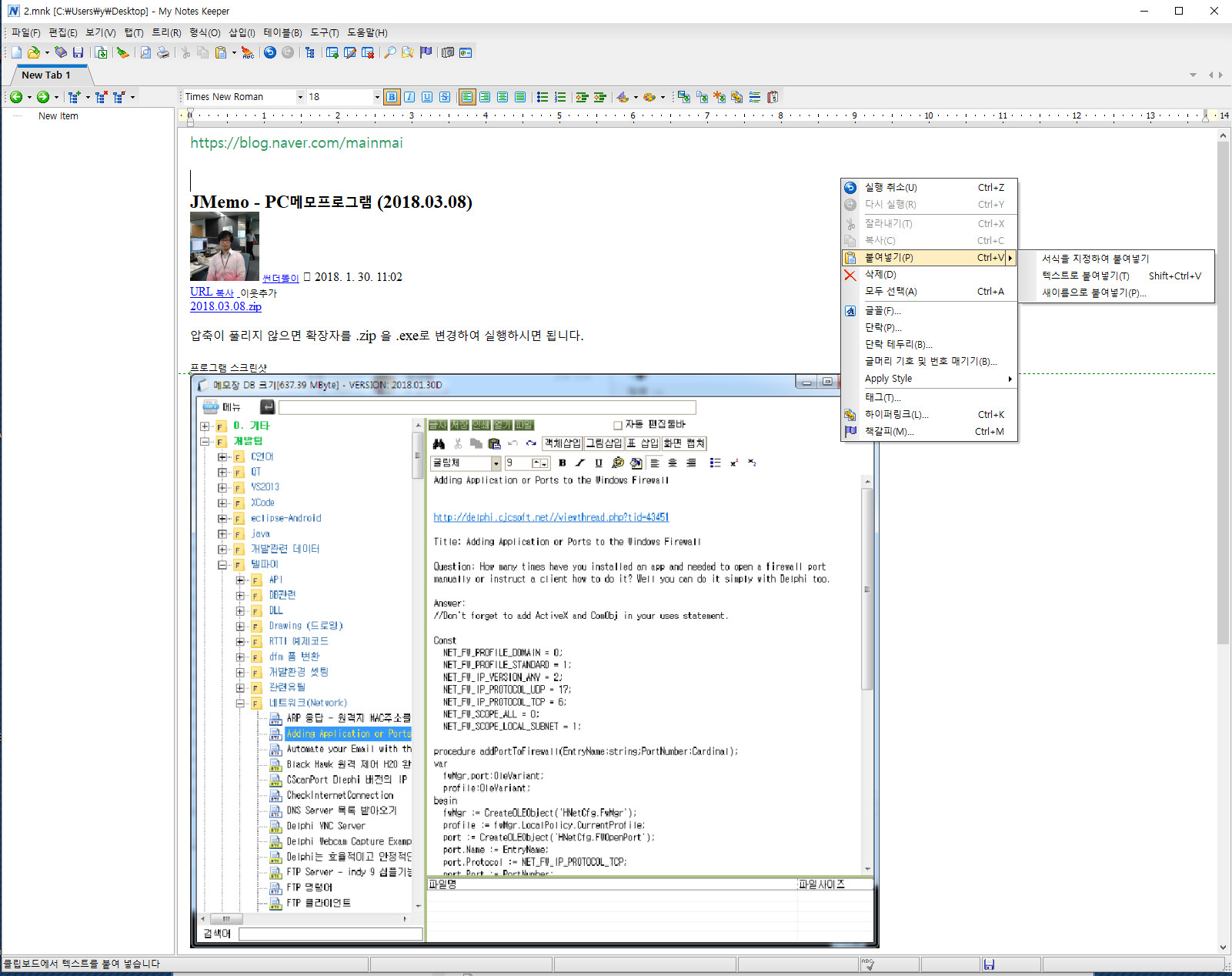The image size is (1232, 976).
Task: Apply a bulleted list with the bullets icon
Action: coord(543,97)
